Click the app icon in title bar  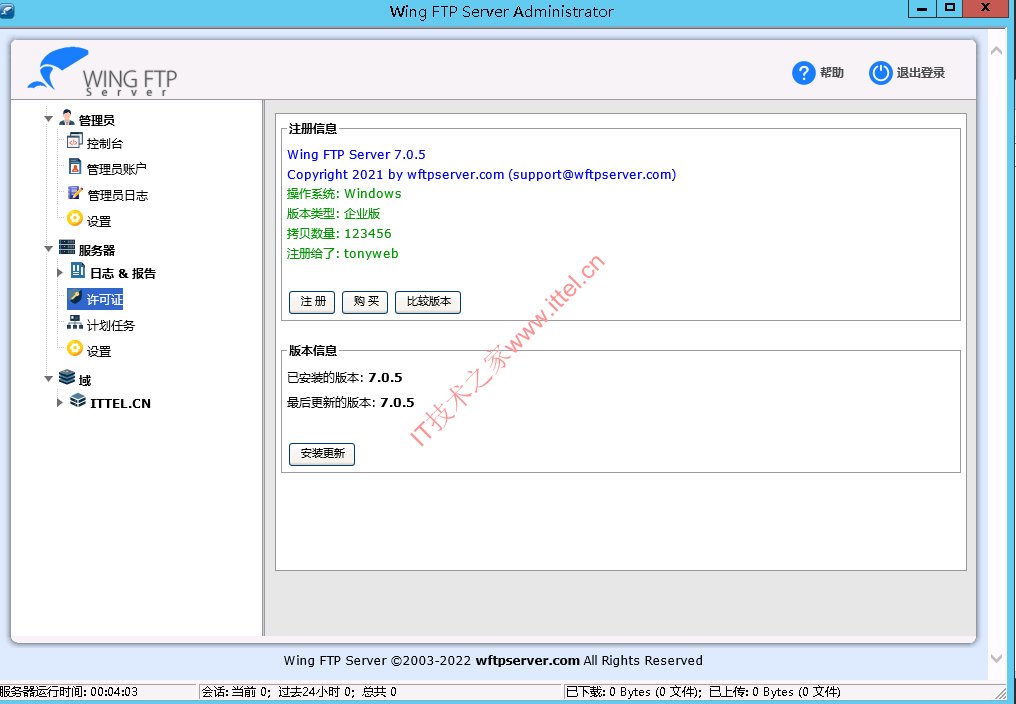(x=6, y=10)
